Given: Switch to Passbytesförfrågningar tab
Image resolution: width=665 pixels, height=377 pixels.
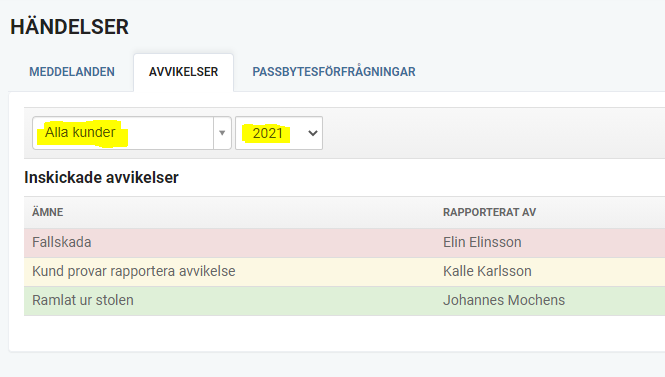Looking at the screenshot, I should click(x=334, y=72).
